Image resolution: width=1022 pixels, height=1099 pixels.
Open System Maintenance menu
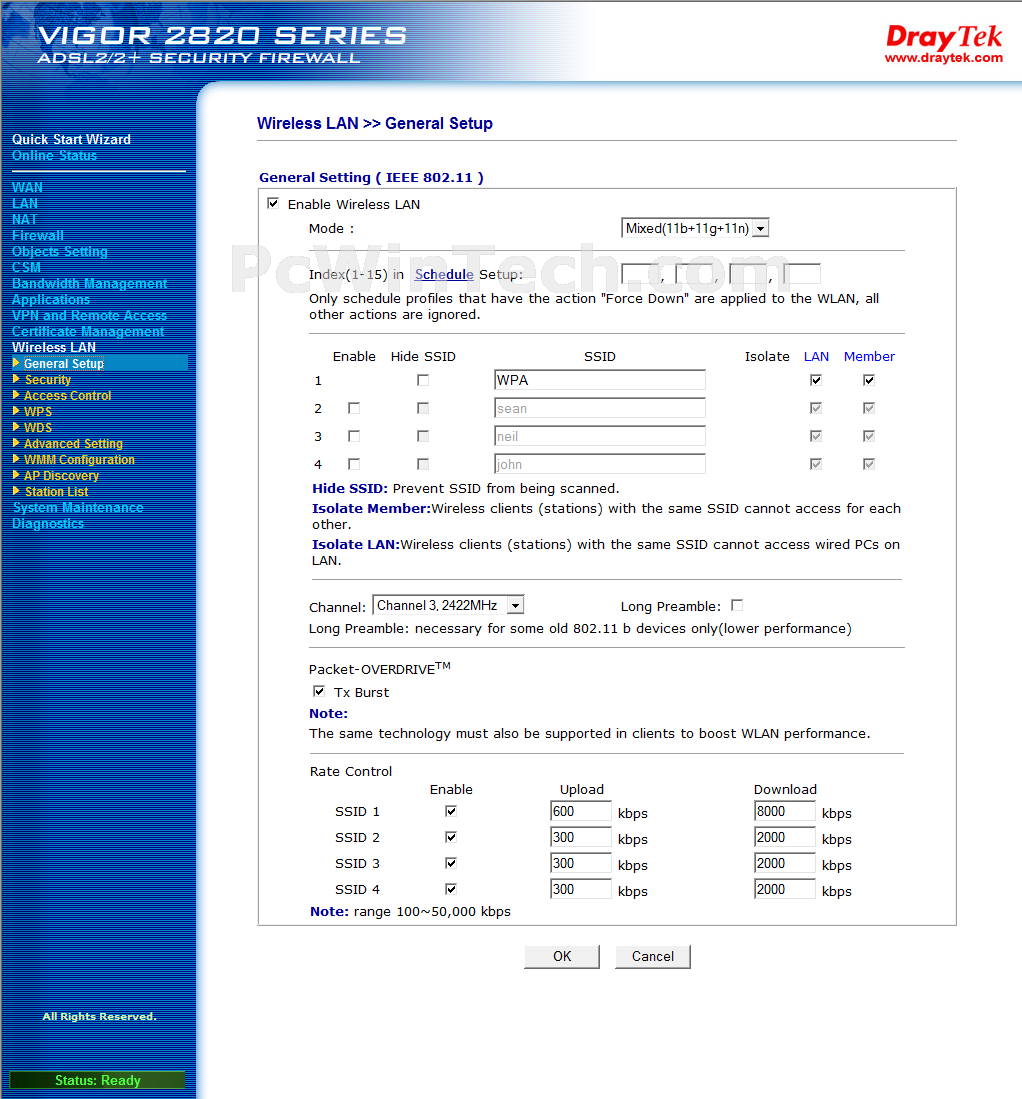(78, 507)
